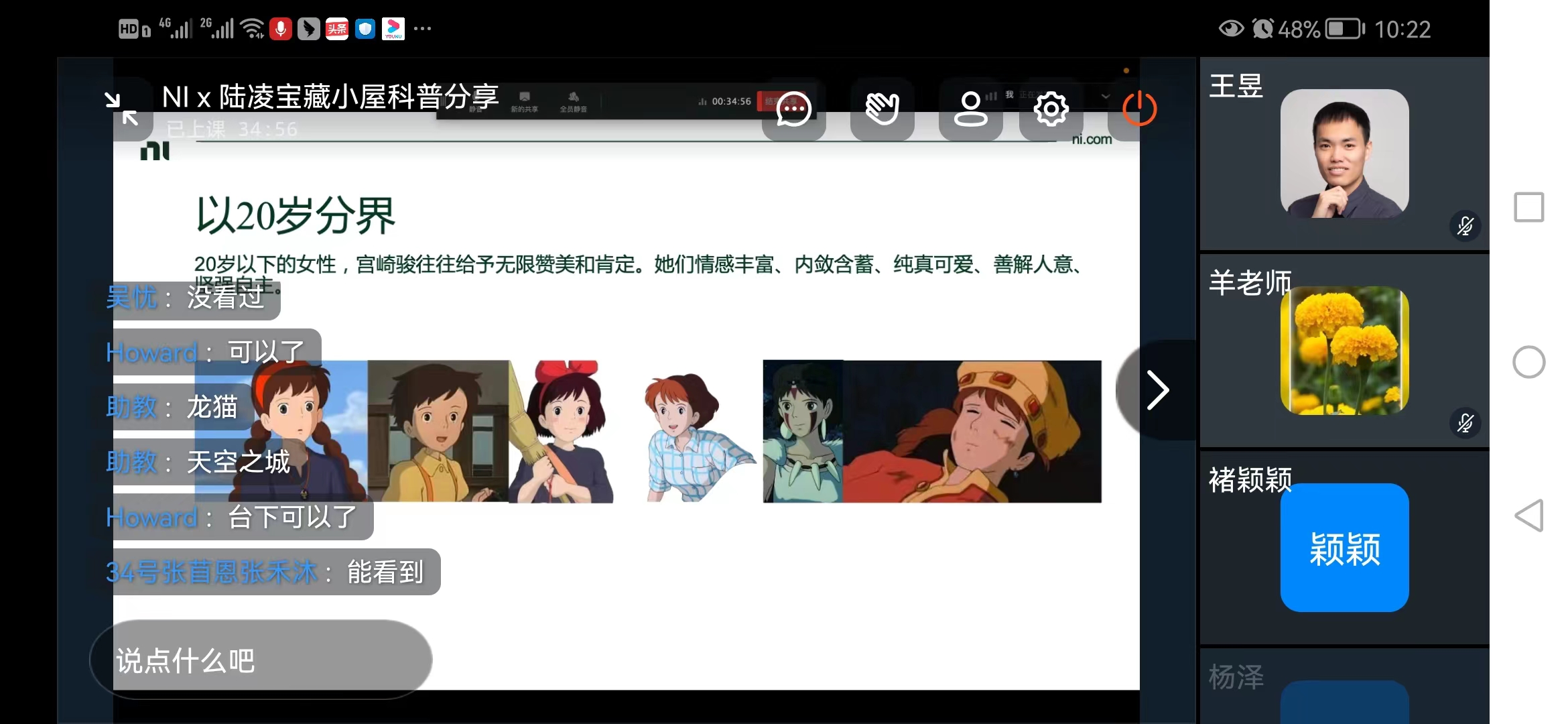Tap 羊老师's muted microphone icon

tap(1465, 423)
